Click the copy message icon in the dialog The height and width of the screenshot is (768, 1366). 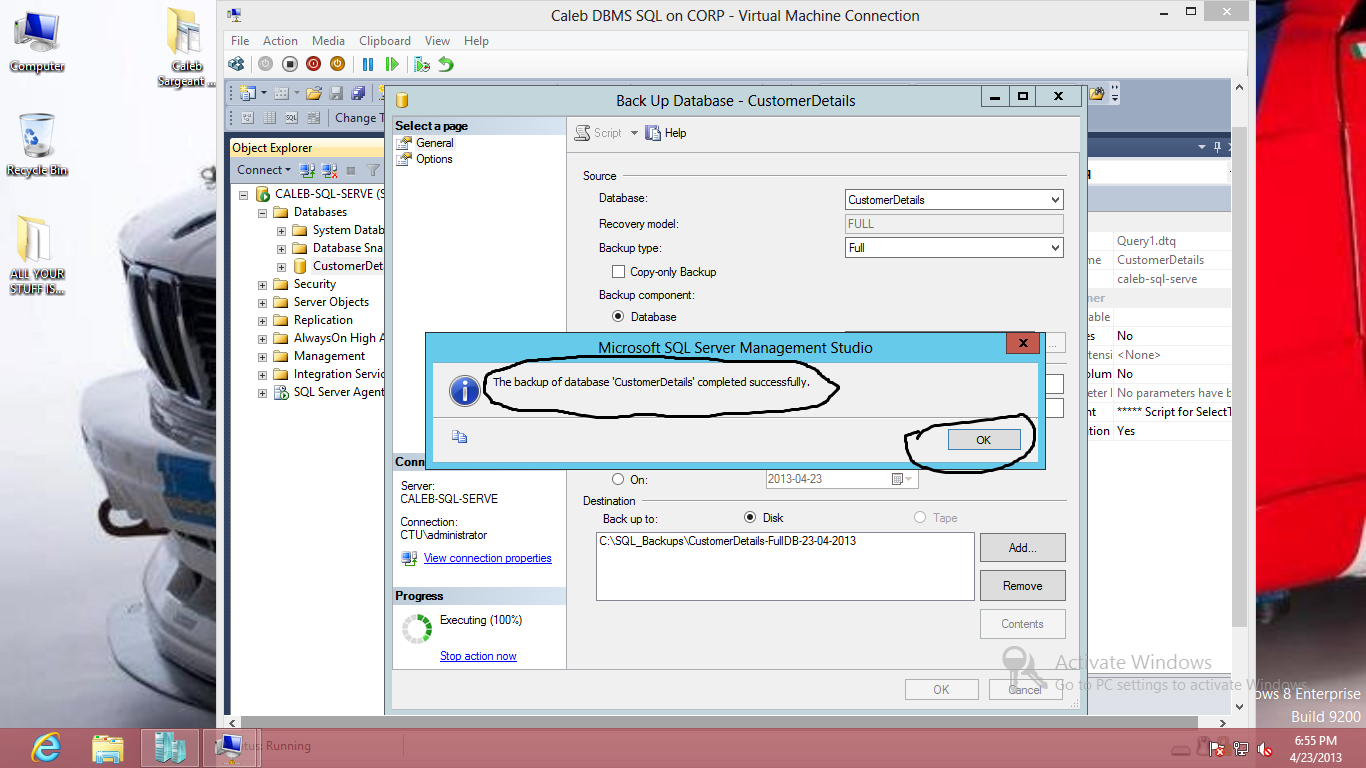[x=460, y=436]
